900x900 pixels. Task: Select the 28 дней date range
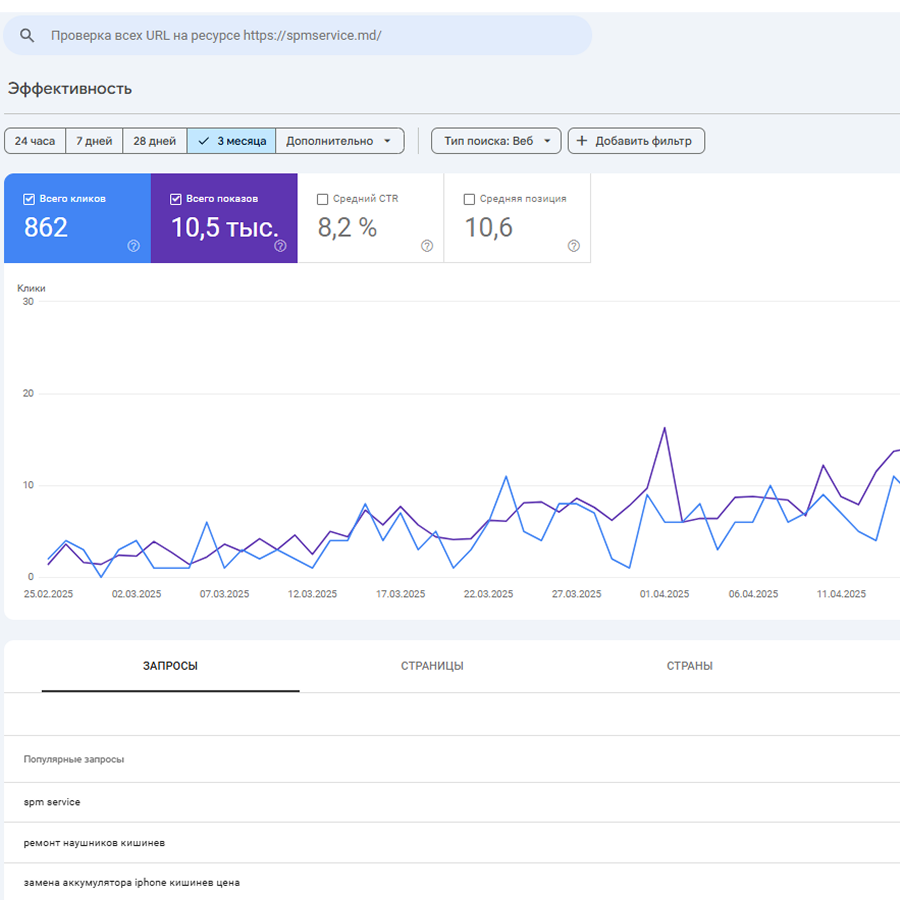point(155,141)
